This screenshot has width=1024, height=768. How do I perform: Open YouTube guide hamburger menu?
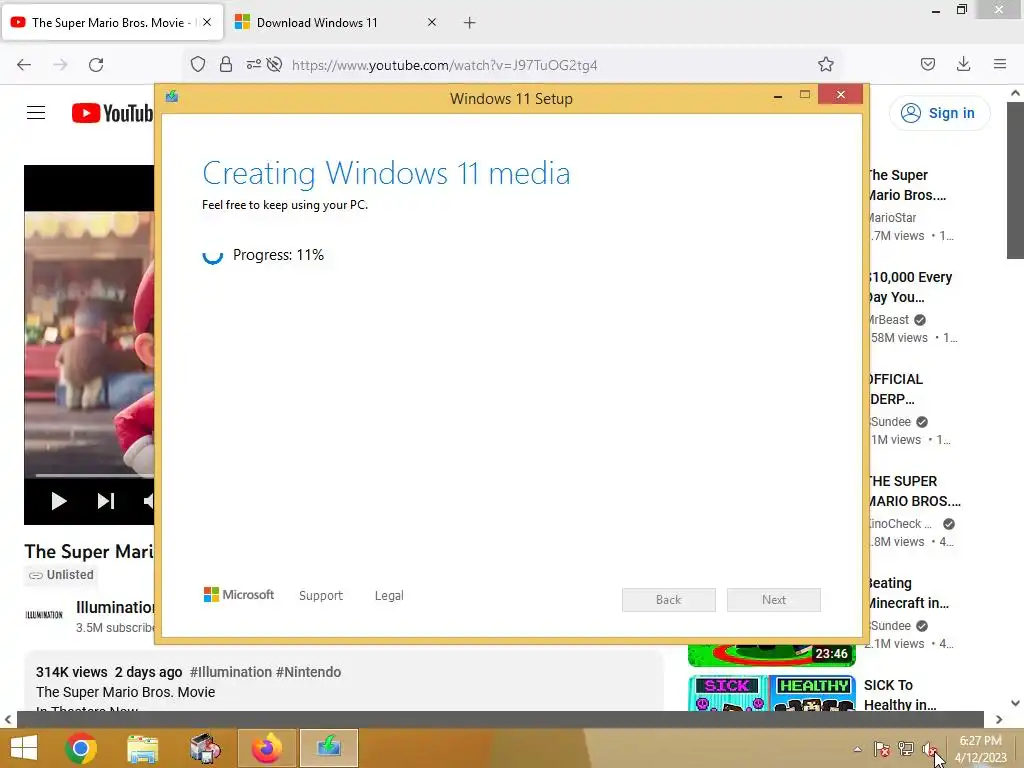36,113
